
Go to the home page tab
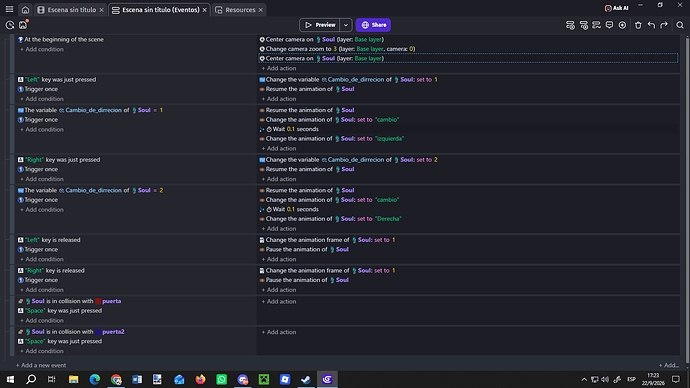point(26,10)
